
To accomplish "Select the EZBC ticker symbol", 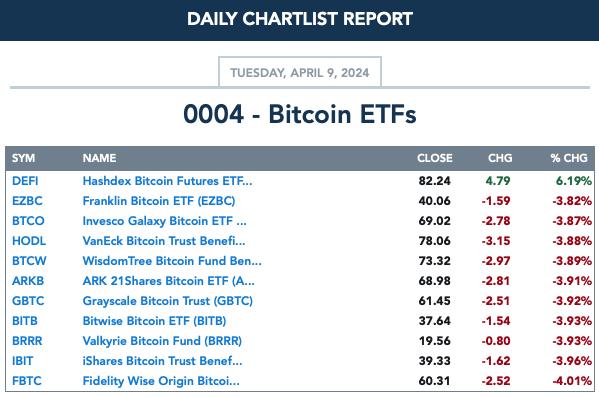I will tap(27, 201).
